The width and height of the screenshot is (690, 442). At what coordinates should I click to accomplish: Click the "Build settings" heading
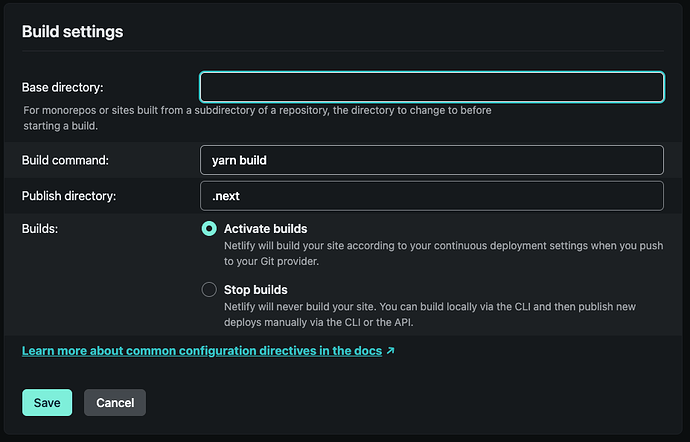tap(72, 32)
